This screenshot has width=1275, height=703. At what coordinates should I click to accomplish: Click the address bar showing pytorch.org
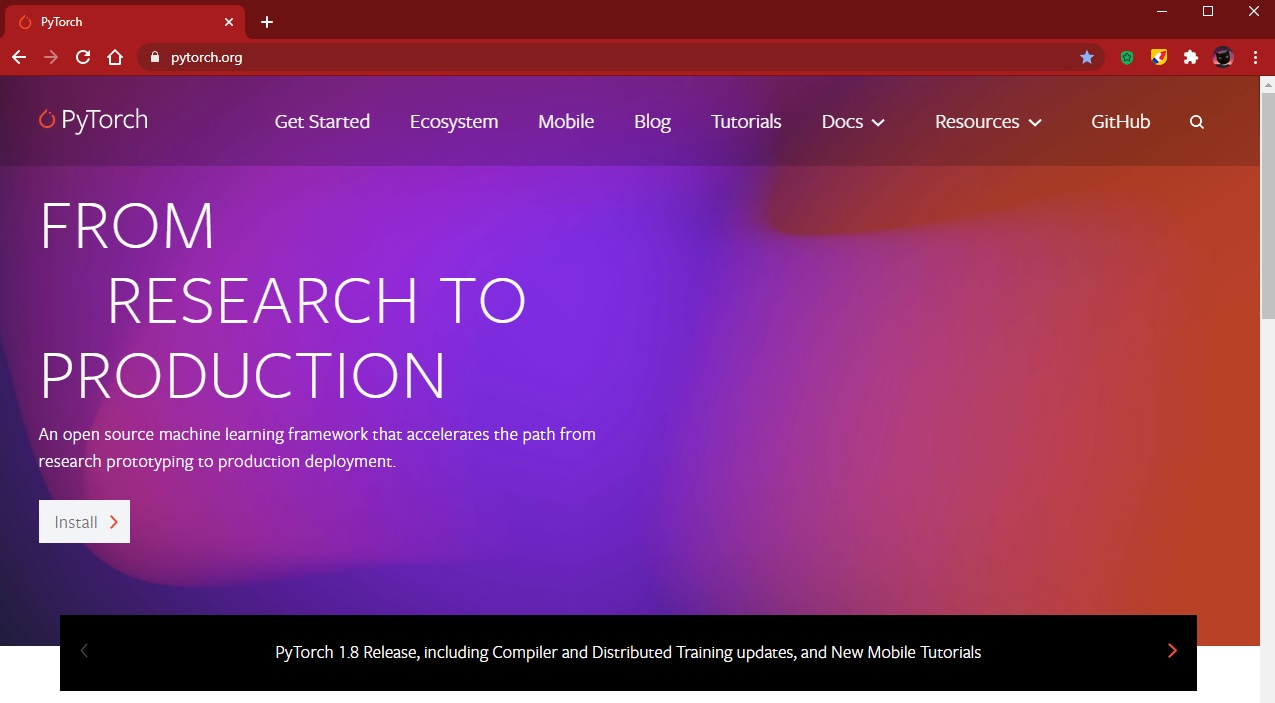click(x=600, y=58)
